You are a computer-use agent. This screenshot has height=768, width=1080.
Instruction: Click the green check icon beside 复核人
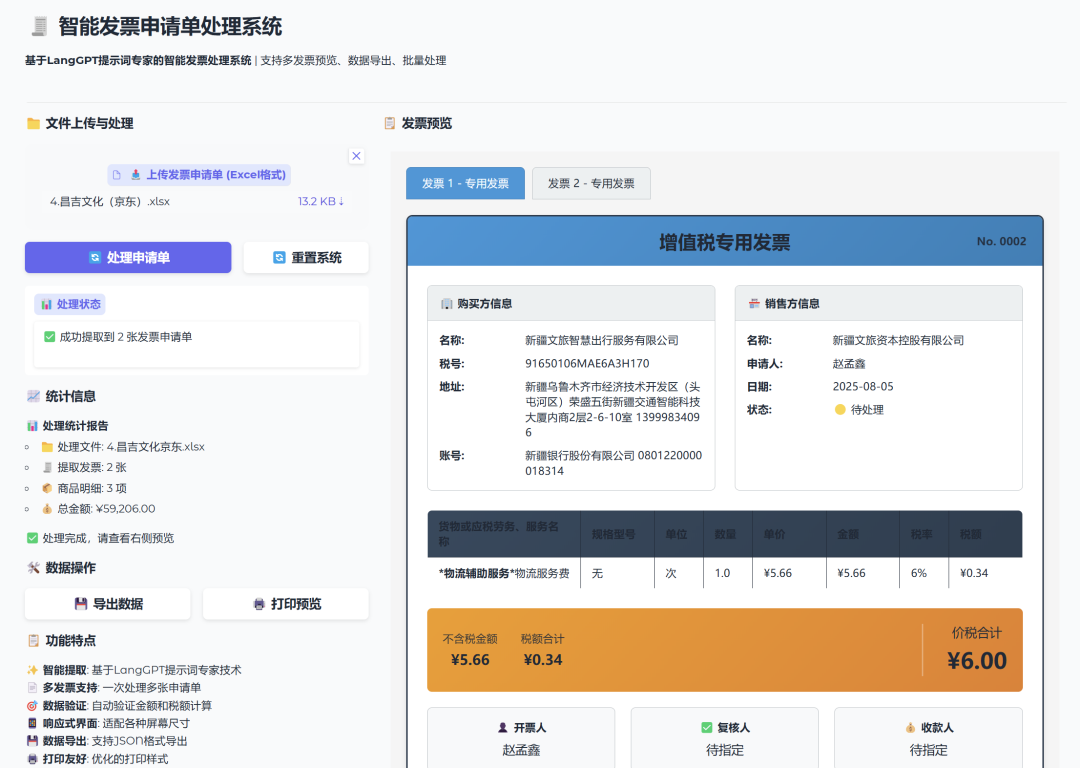[707, 728]
